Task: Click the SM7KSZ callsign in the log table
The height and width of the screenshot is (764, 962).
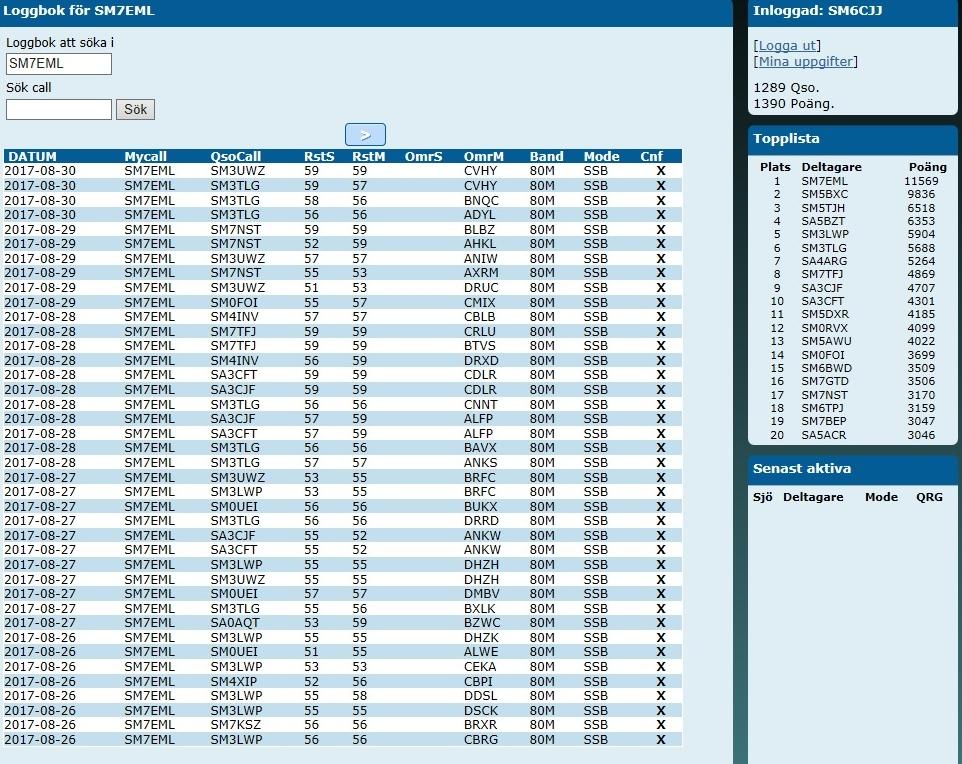Action: tap(235, 725)
